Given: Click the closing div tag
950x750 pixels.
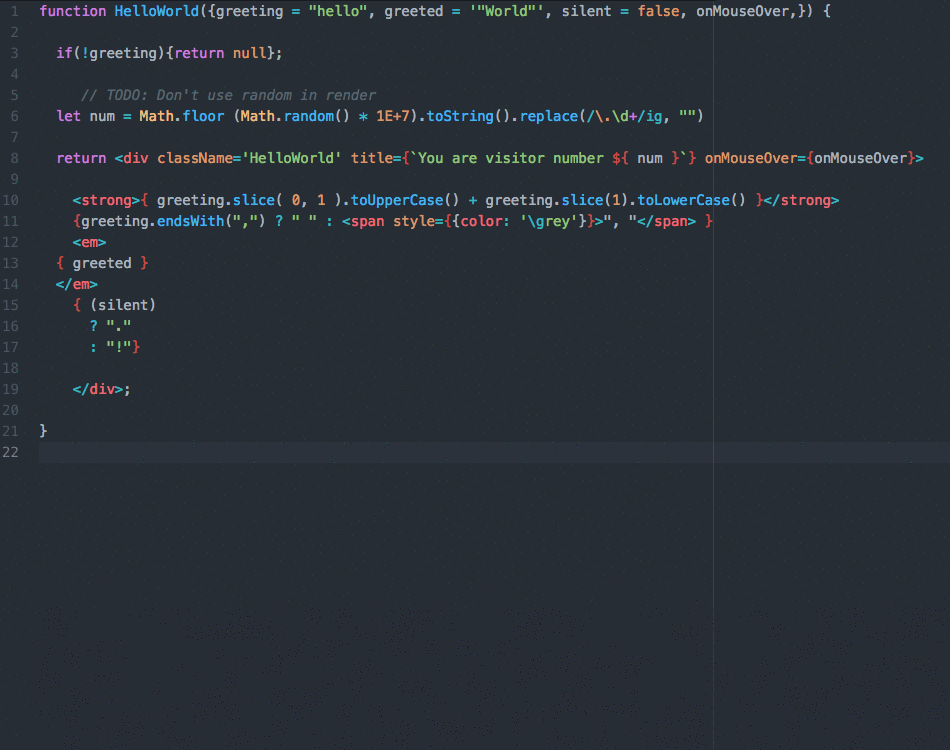Looking at the screenshot, I should pos(98,389).
